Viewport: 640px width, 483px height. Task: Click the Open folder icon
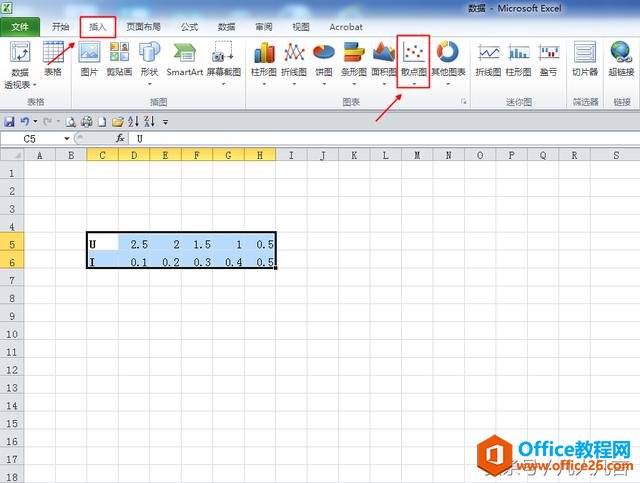point(118,121)
